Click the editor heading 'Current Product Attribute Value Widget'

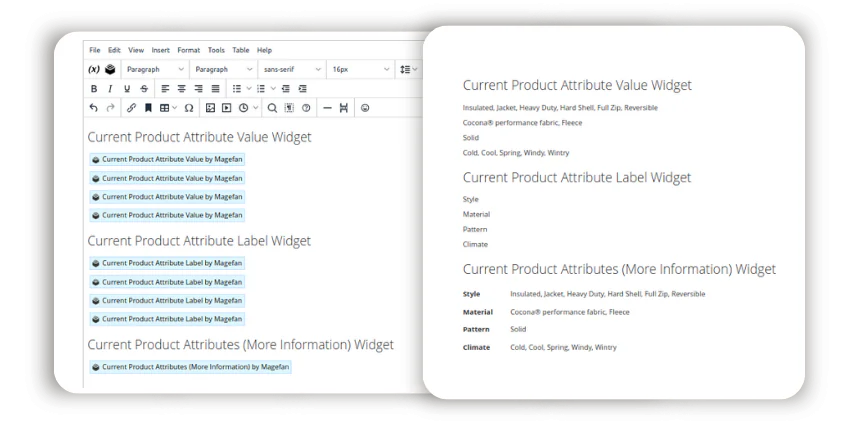pos(200,137)
